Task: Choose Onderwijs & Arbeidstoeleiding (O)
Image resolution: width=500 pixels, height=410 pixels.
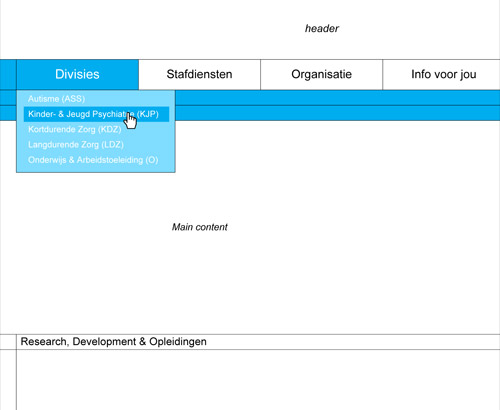Action: [93, 160]
